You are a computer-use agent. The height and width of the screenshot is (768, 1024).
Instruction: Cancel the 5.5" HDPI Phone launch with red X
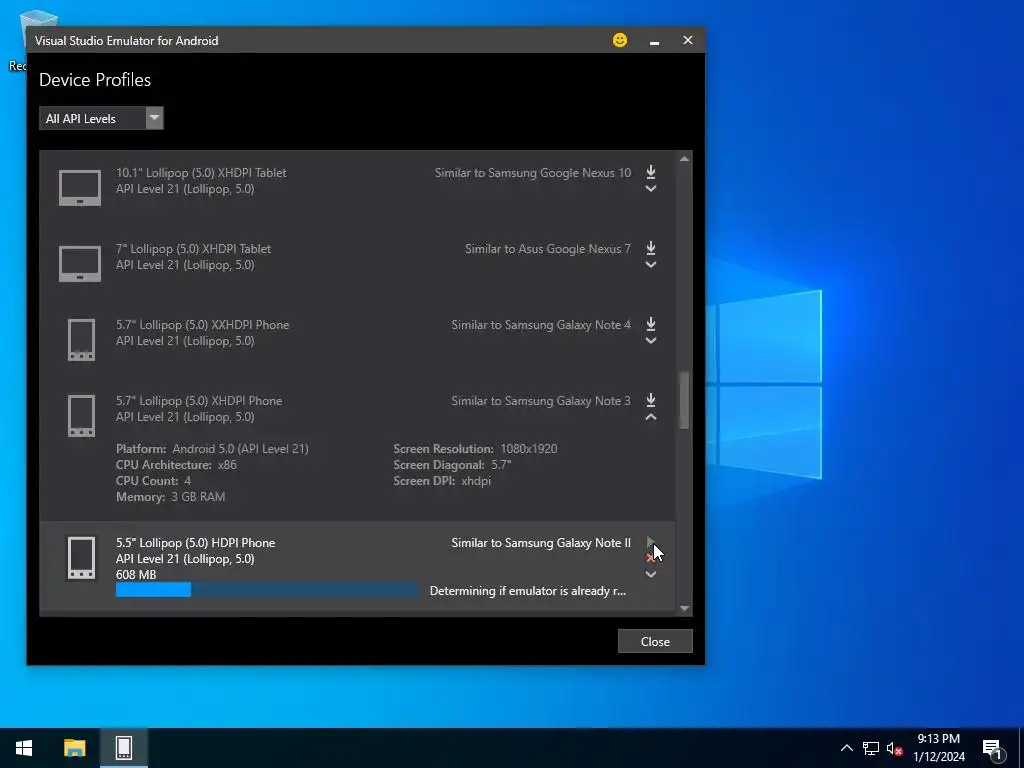[x=650, y=558]
